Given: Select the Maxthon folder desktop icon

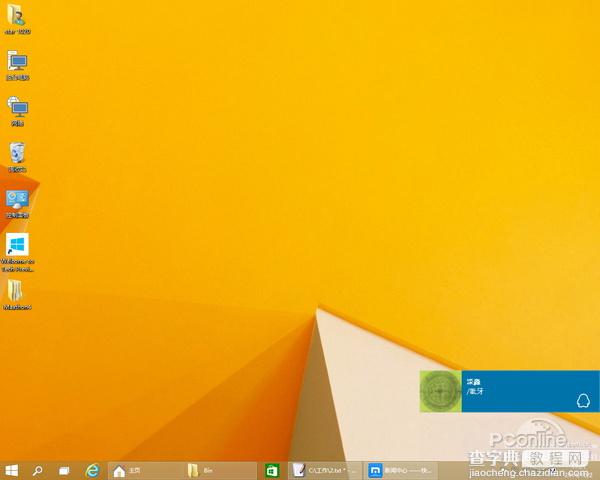Looking at the screenshot, I should pos(17,295).
